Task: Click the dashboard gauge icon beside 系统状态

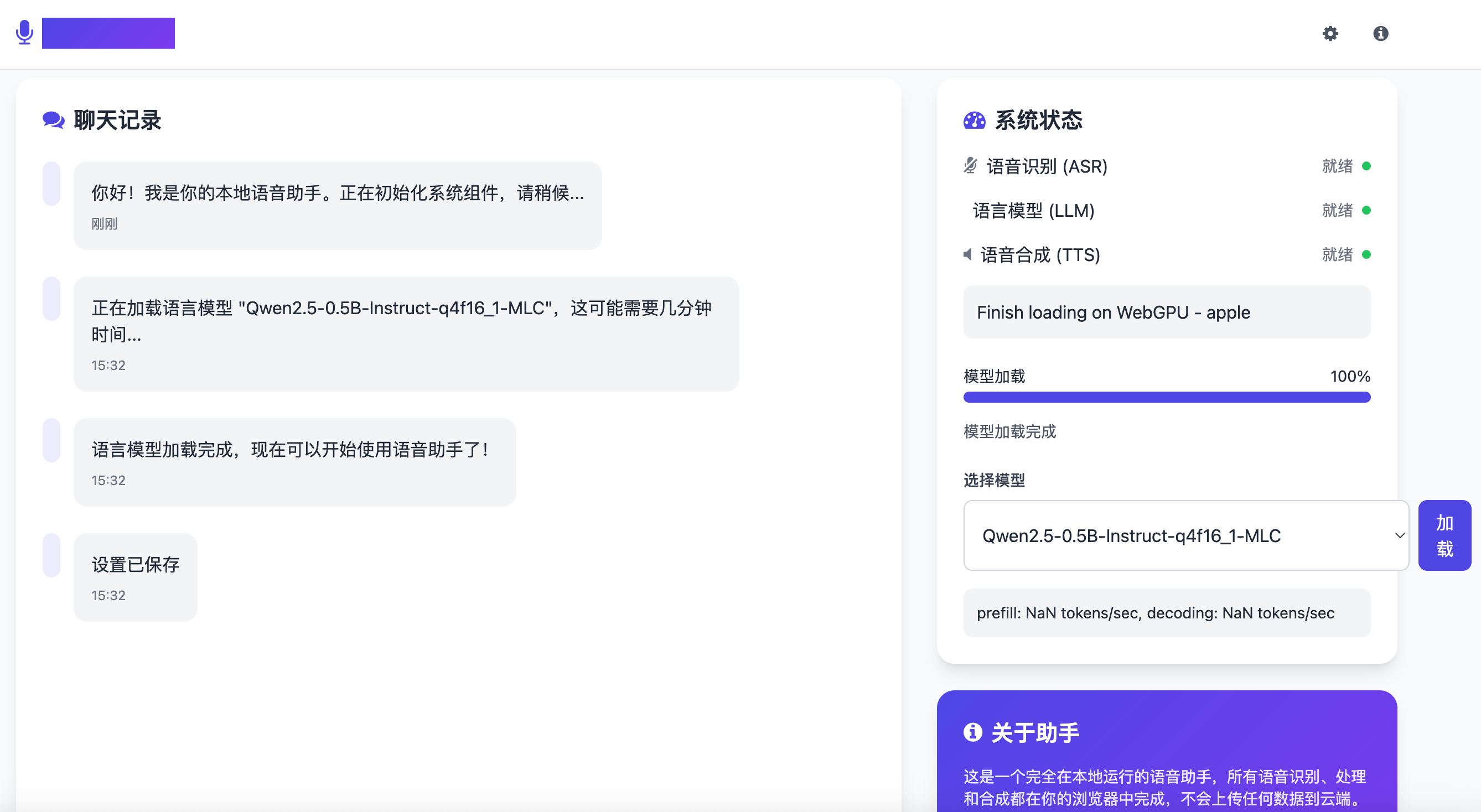Action: pyautogui.click(x=974, y=120)
